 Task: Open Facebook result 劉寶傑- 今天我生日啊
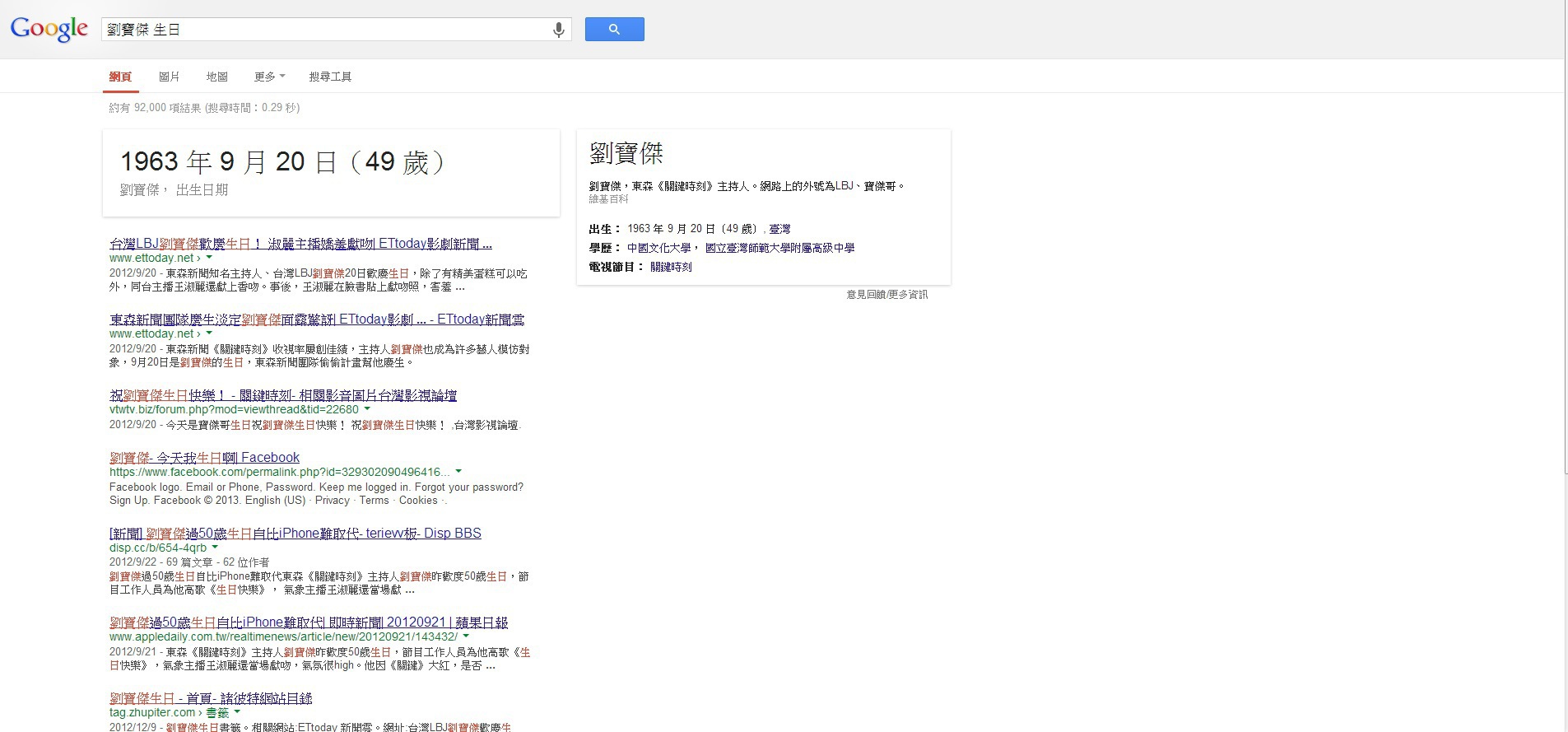(204, 458)
